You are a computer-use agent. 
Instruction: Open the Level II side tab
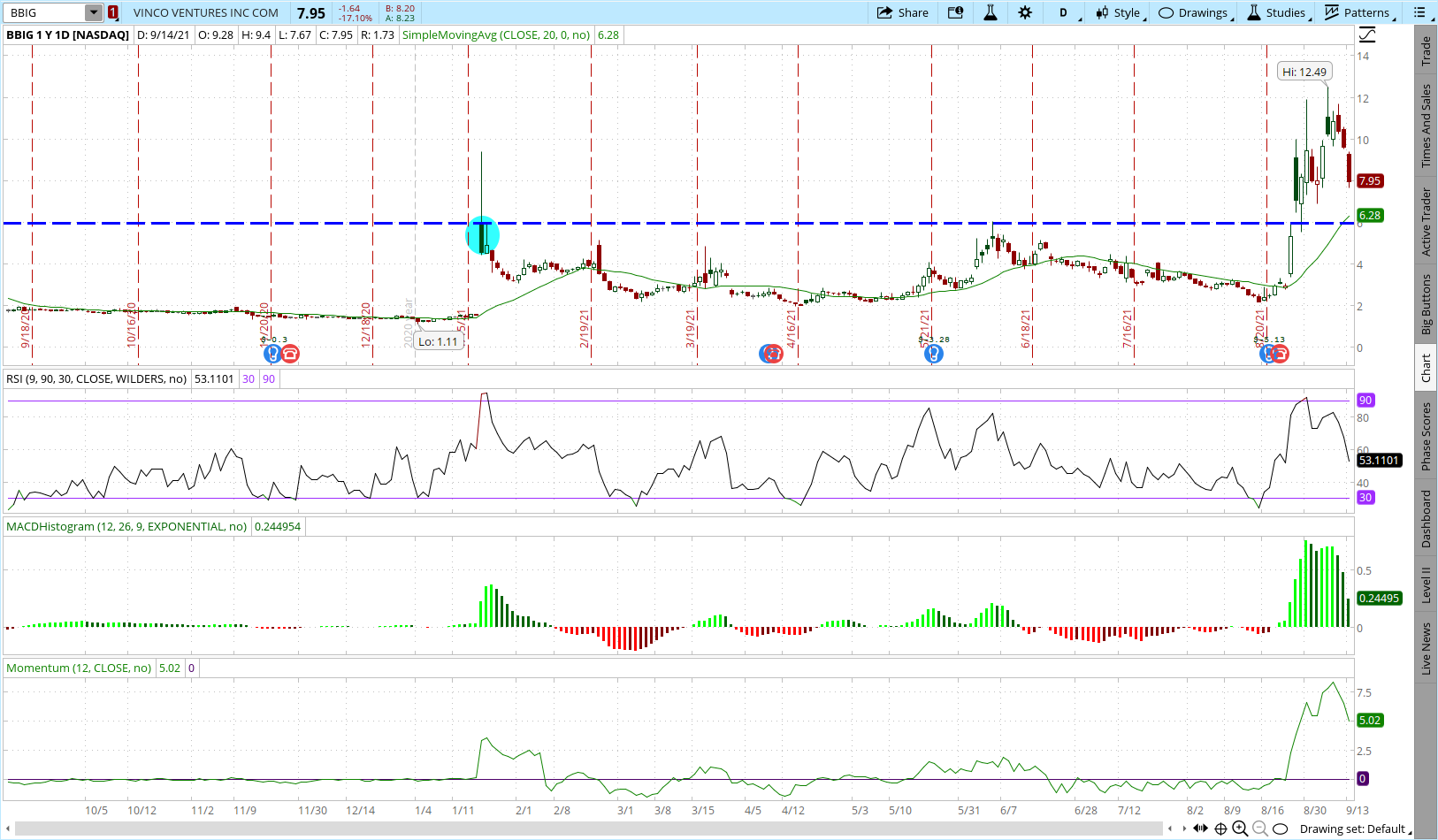[x=1426, y=585]
